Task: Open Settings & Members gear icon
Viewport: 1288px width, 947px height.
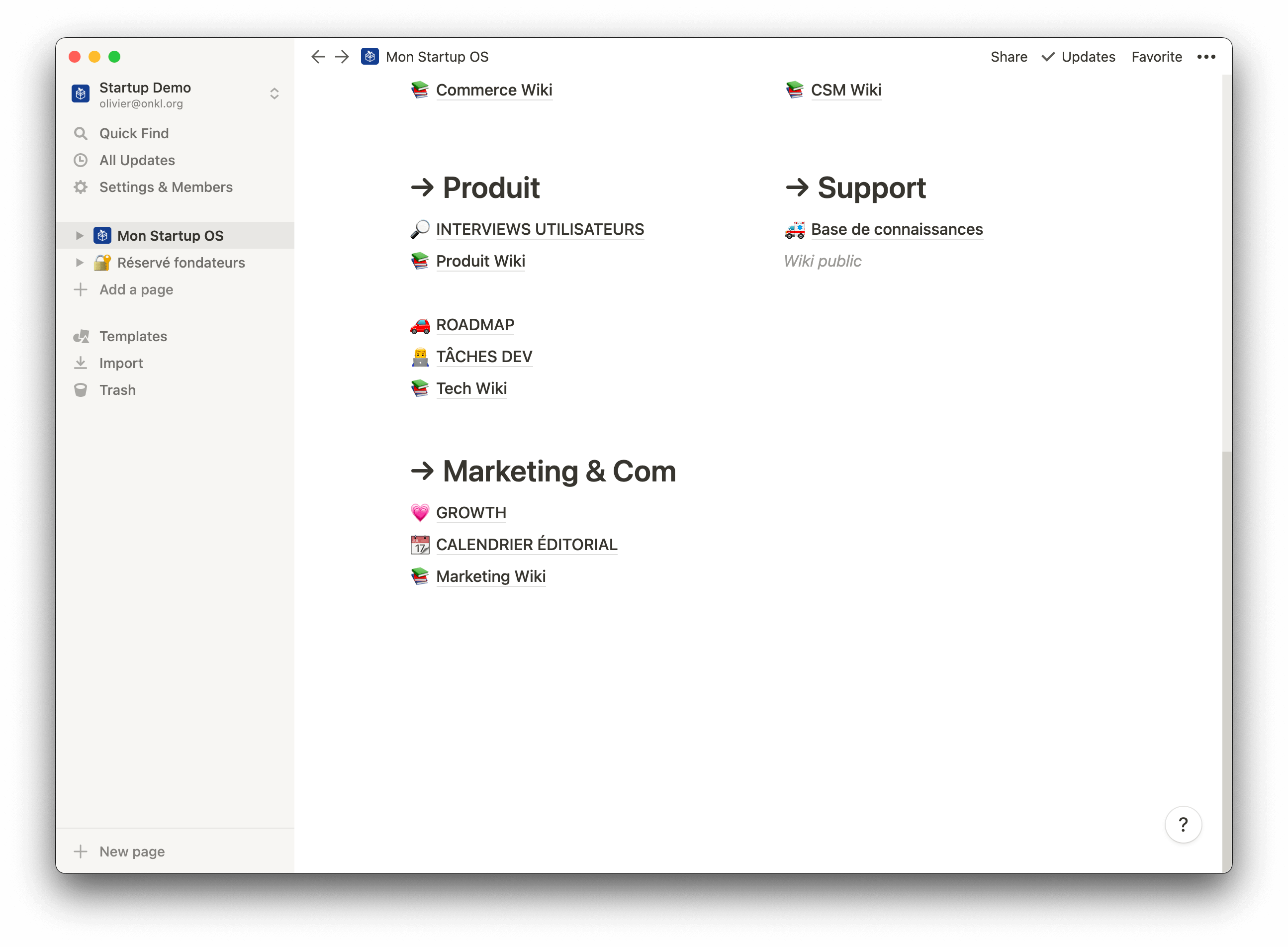Action: point(81,188)
